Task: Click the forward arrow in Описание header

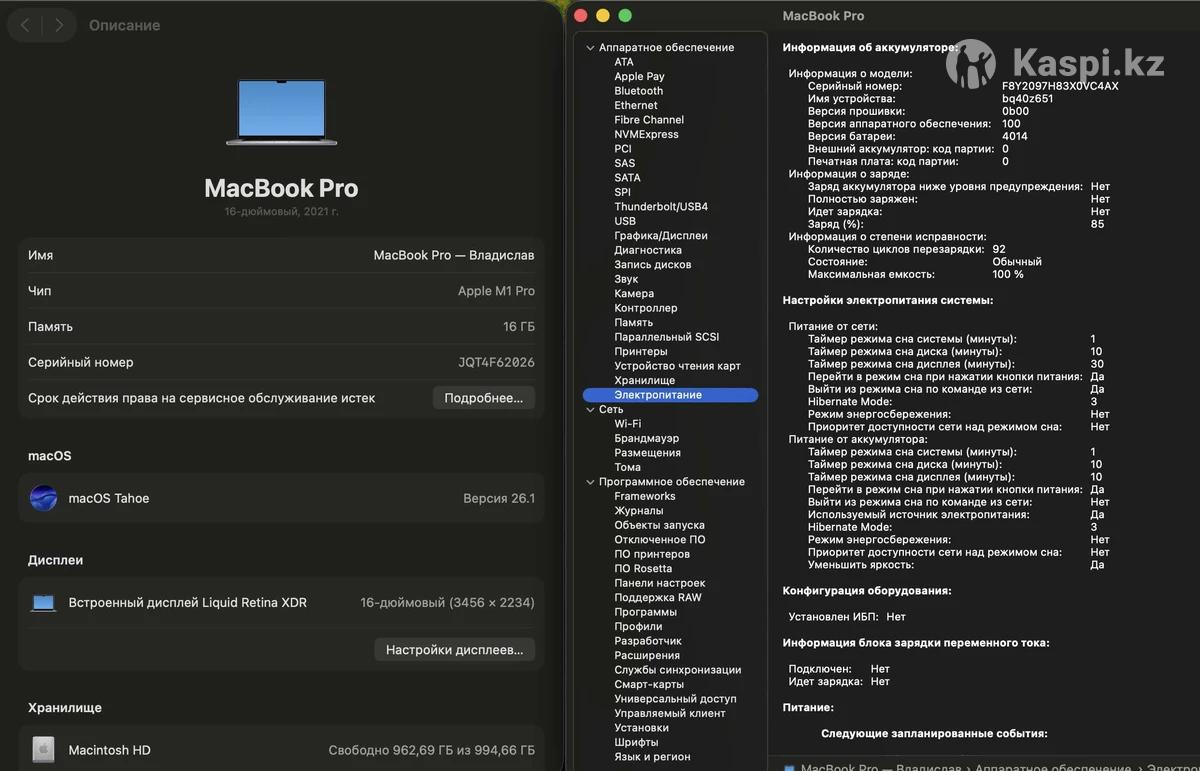Action: [59, 25]
